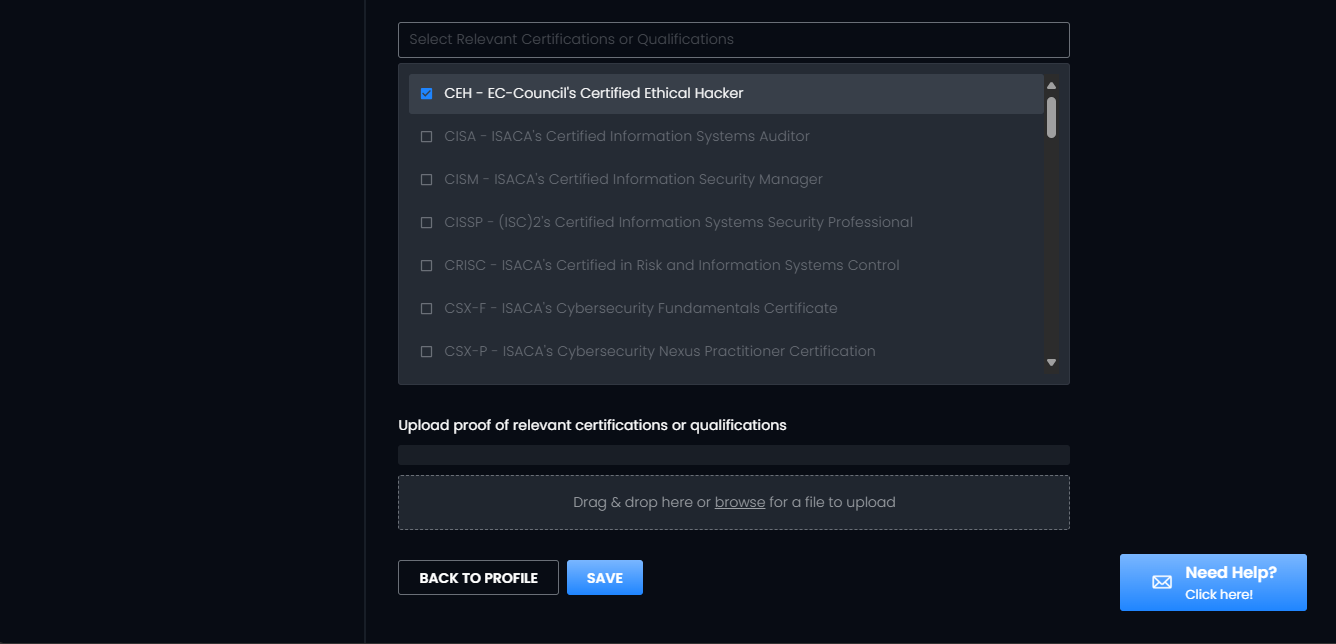Click the drag and drop upload area
Viewport: 1336px width, 644px height.
[734, 502]
